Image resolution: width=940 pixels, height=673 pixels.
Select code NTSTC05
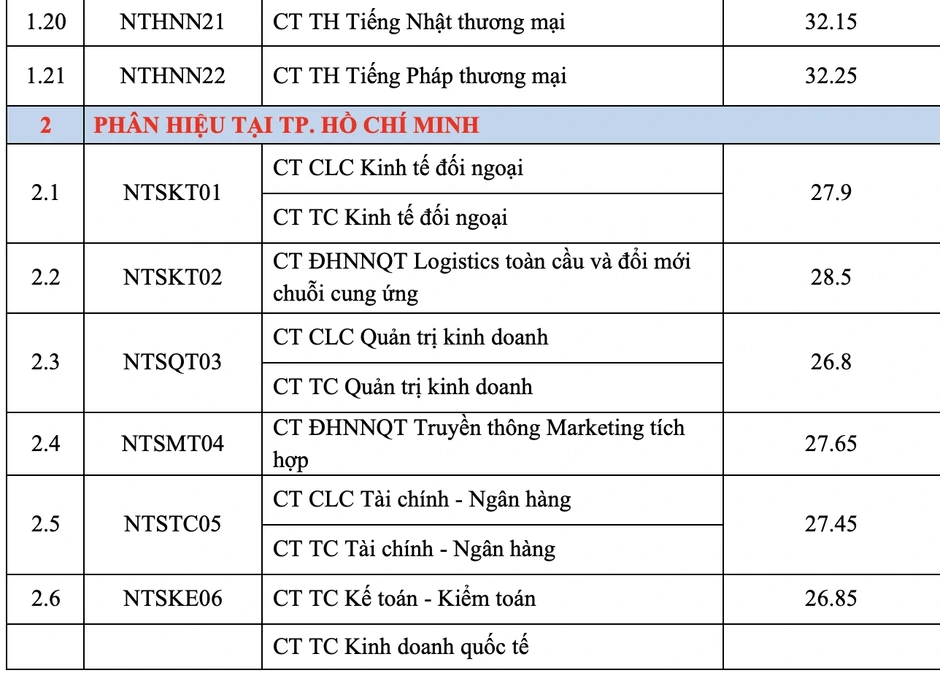[172, 524]
